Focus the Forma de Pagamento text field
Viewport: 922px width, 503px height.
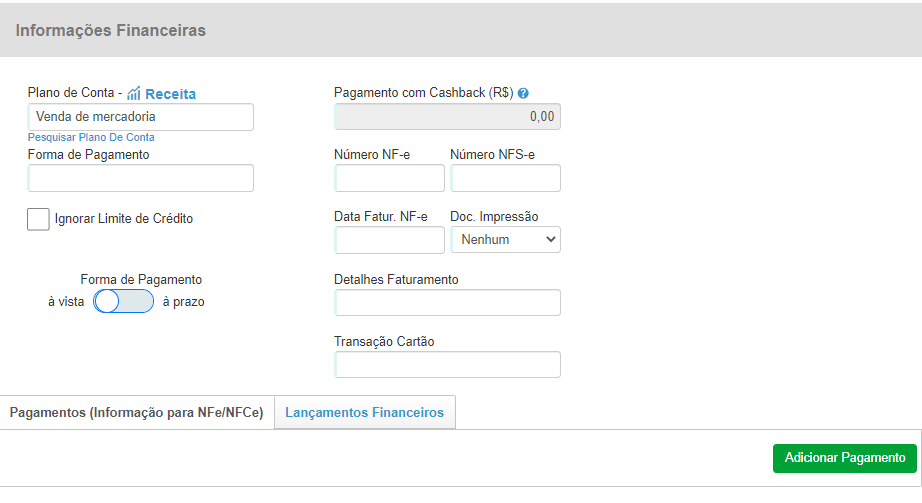[x=141, y=178]
